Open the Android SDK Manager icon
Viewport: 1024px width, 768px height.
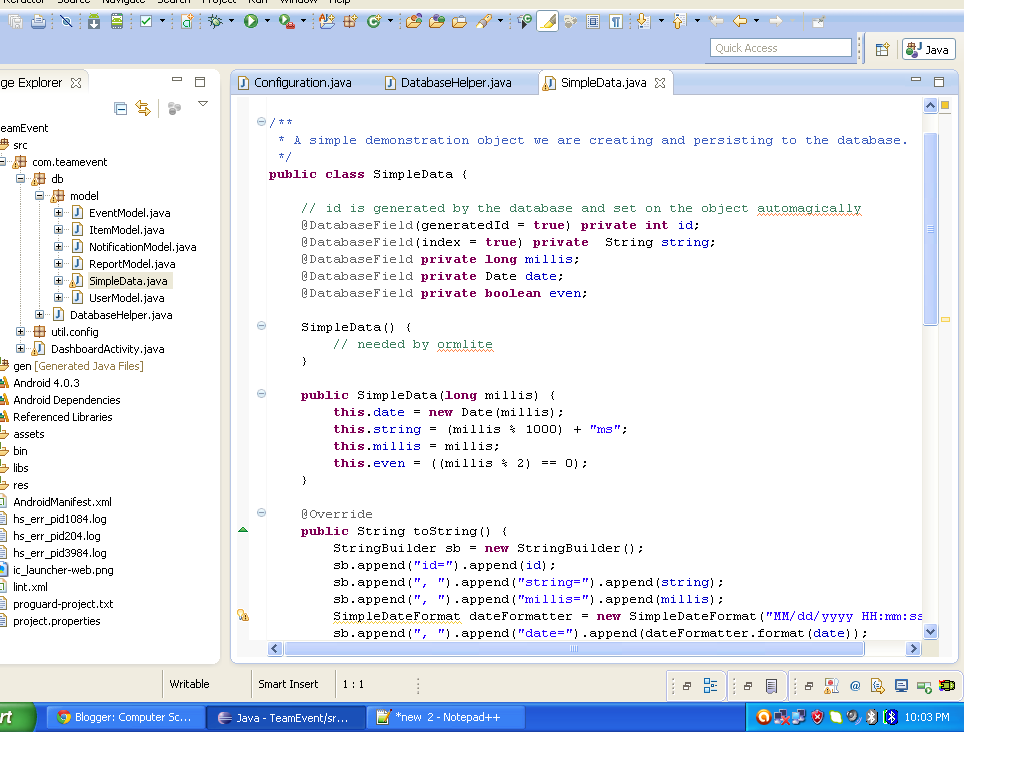(x=94, y=22)
